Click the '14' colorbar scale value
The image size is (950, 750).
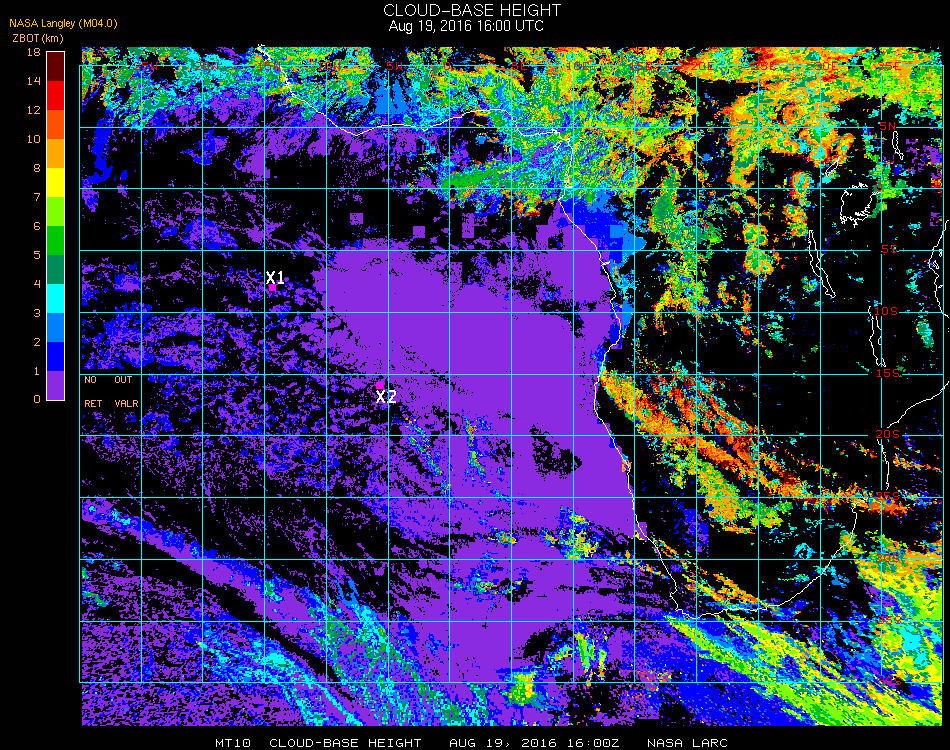coord(33,81)
